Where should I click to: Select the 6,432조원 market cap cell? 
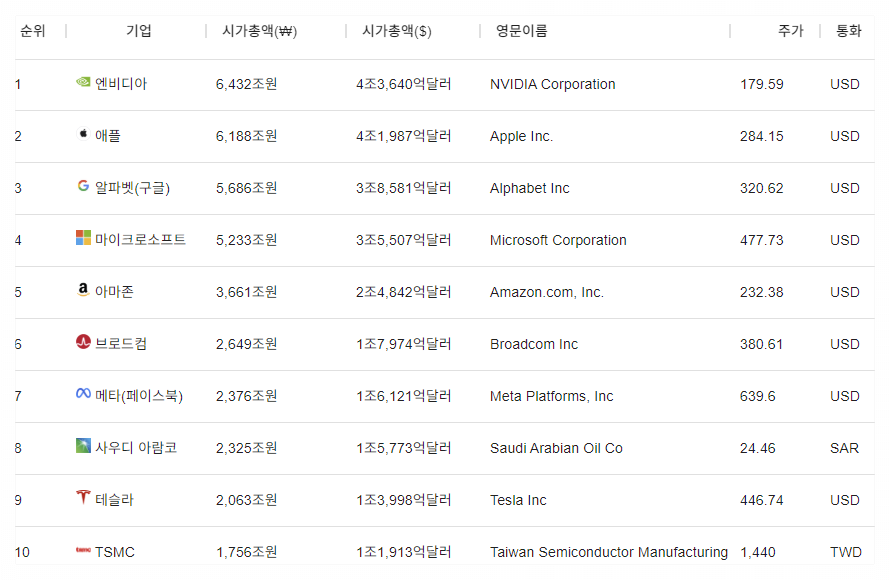246,84
